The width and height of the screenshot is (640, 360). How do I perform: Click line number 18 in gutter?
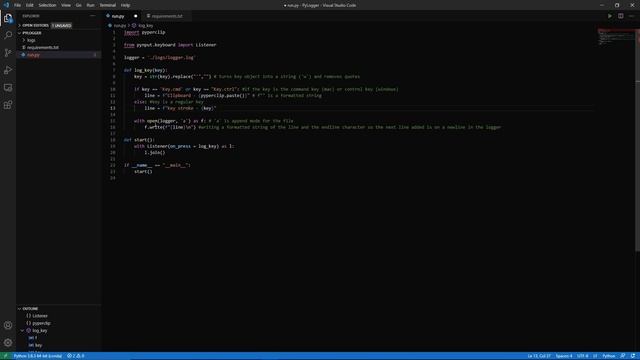pyautogui.click(x=113, y=140)
